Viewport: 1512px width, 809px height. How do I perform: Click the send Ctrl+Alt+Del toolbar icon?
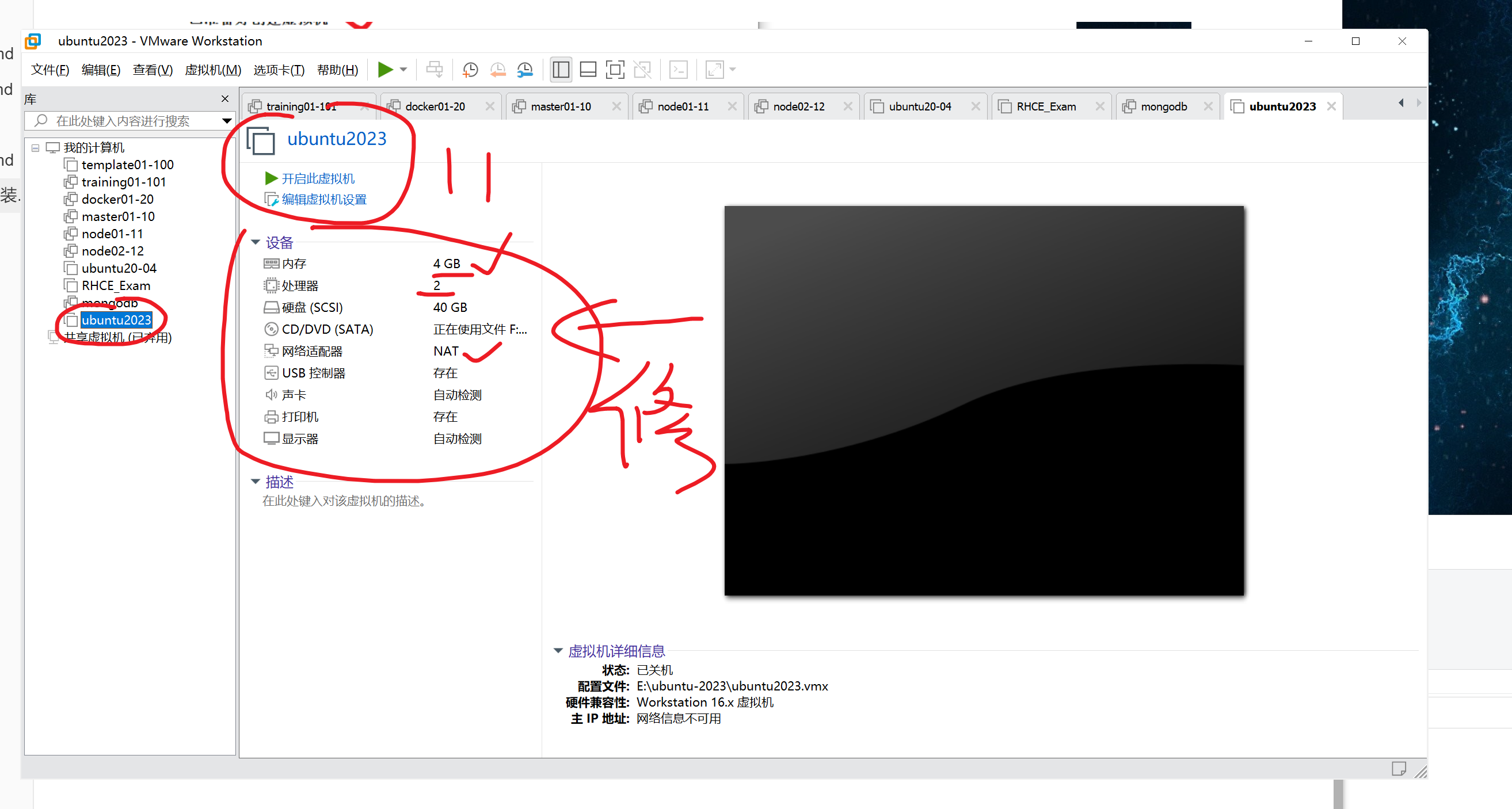tap(435, 70)
